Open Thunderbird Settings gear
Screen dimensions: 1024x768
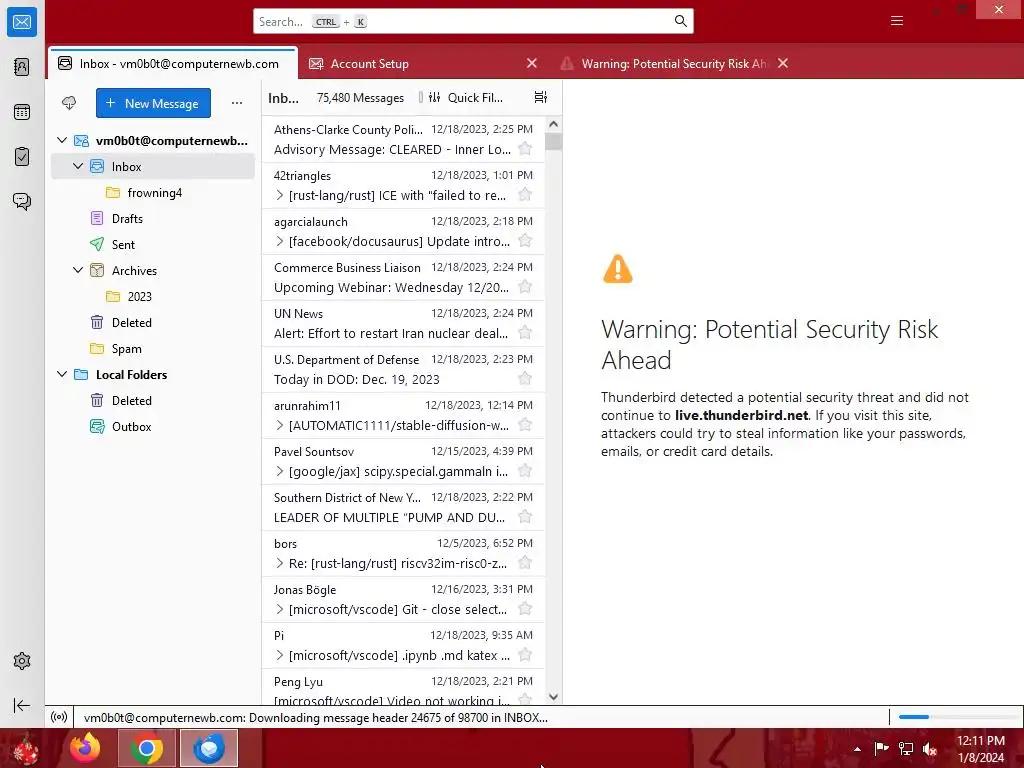pyautogui.click(x=22, y=661)
